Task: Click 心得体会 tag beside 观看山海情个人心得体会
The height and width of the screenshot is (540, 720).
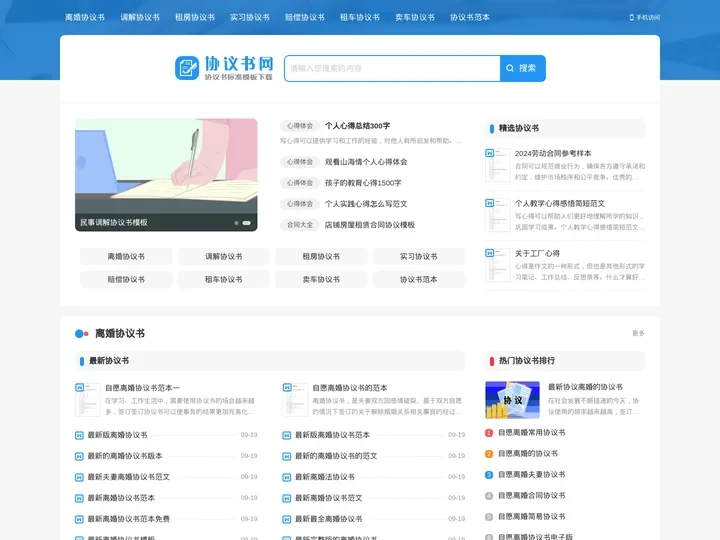Action: 300,162
